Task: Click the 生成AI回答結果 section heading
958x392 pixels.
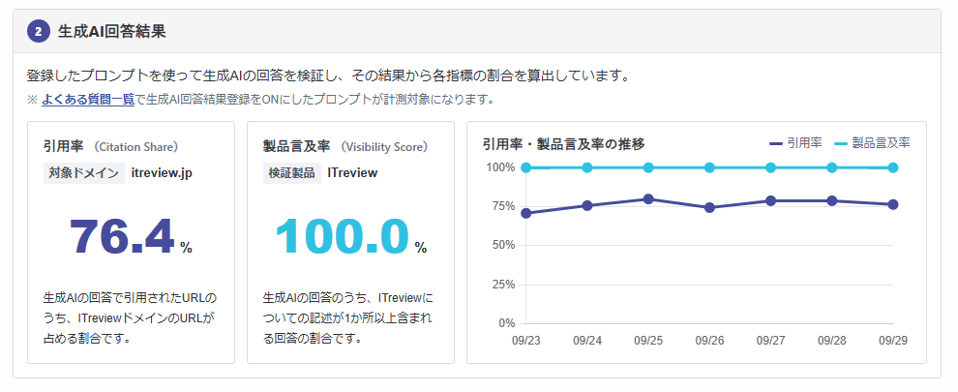Action: (x=111, y=32)
